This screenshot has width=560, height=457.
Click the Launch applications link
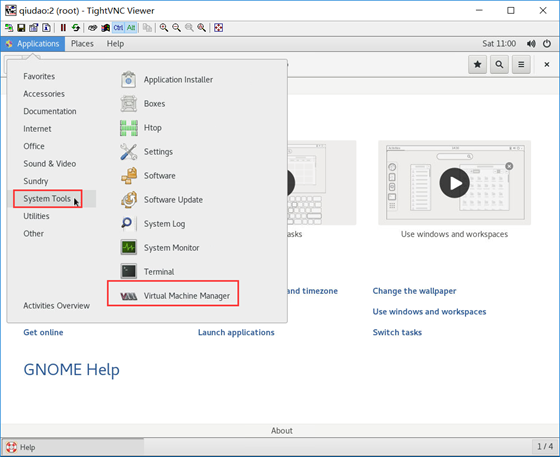pos(236,332)
